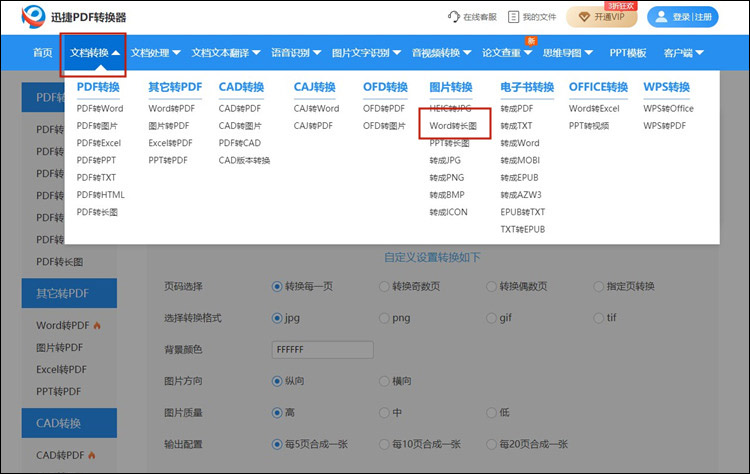Select 横向 image orientation
The image size is (750, 474).
pos(384,381)
